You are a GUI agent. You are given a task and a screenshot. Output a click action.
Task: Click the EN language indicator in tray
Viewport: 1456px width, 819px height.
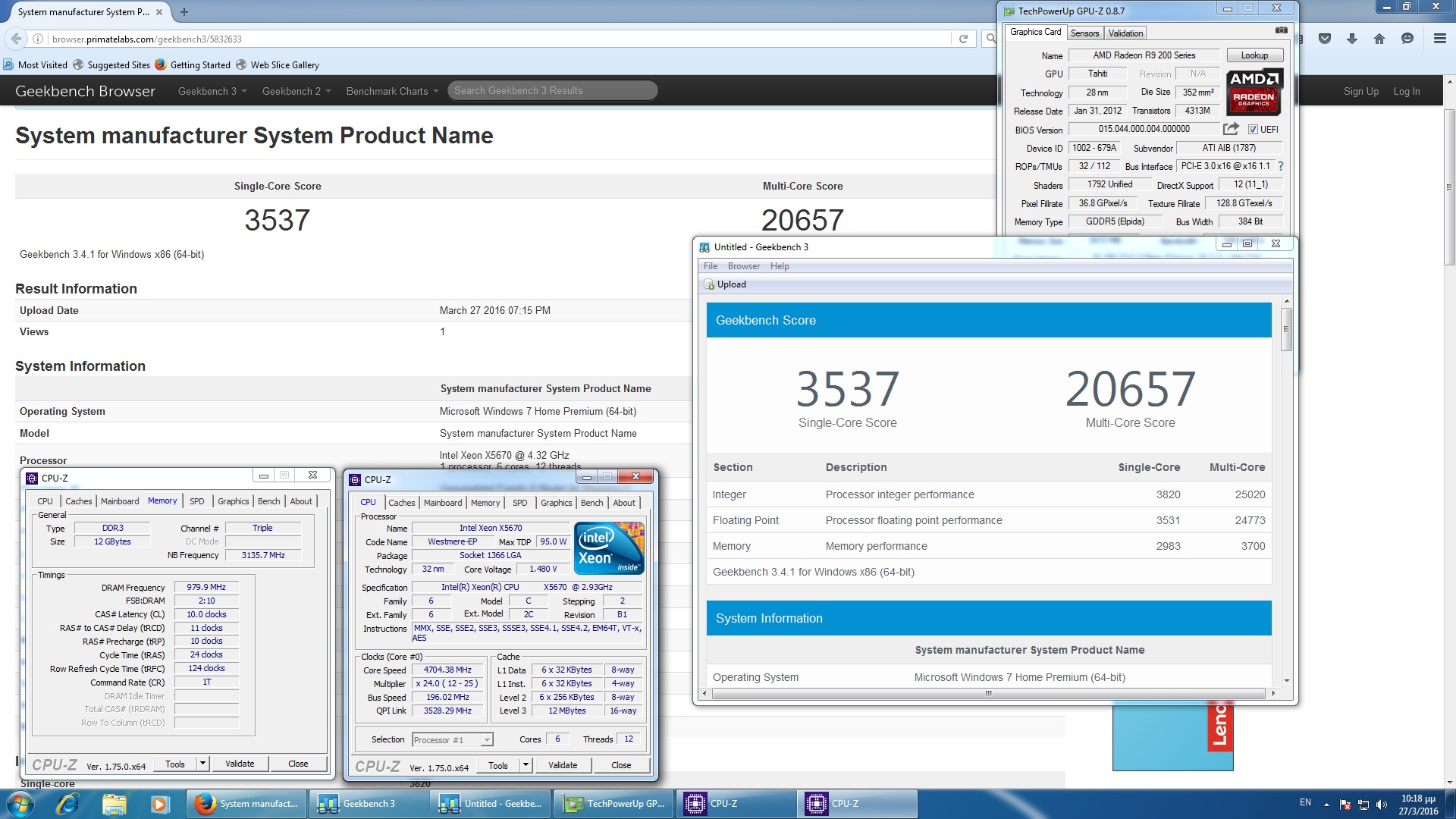[1305, 802]
